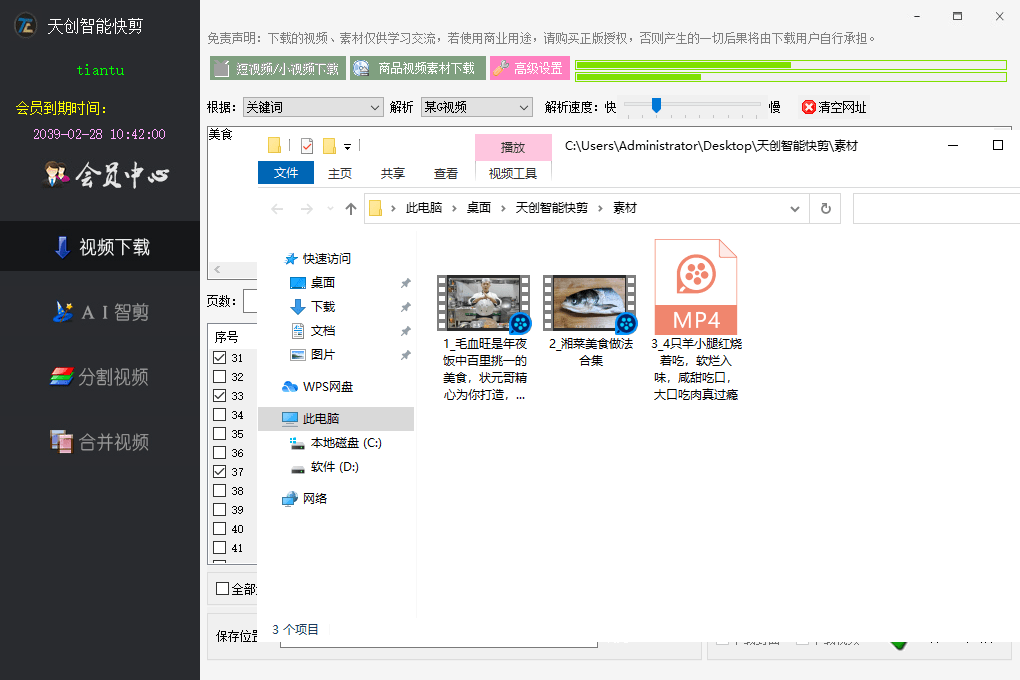This screenshot has width=1020, height=680.
Task: Open the 视频工具 ribbon tab
Action: (x=513, y=173)
